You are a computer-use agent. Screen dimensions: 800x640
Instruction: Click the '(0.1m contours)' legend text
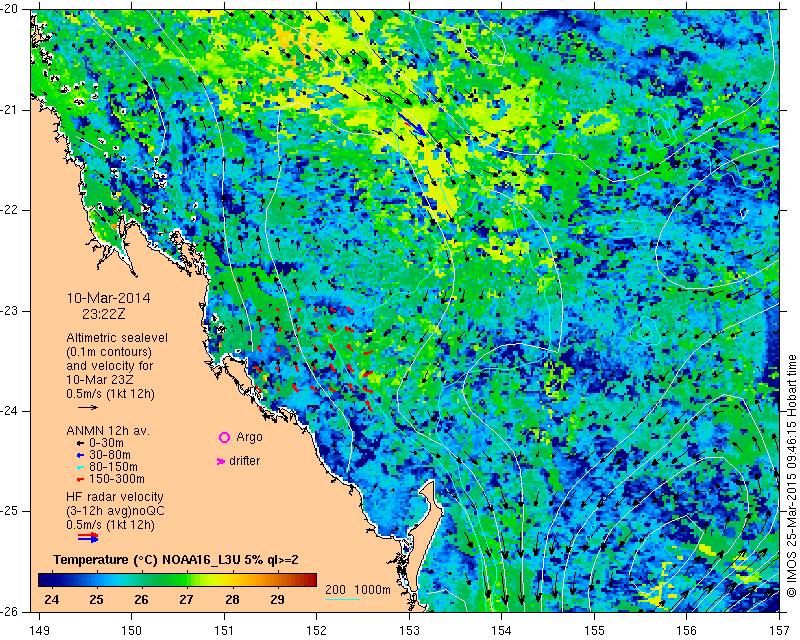click(109, 352)
